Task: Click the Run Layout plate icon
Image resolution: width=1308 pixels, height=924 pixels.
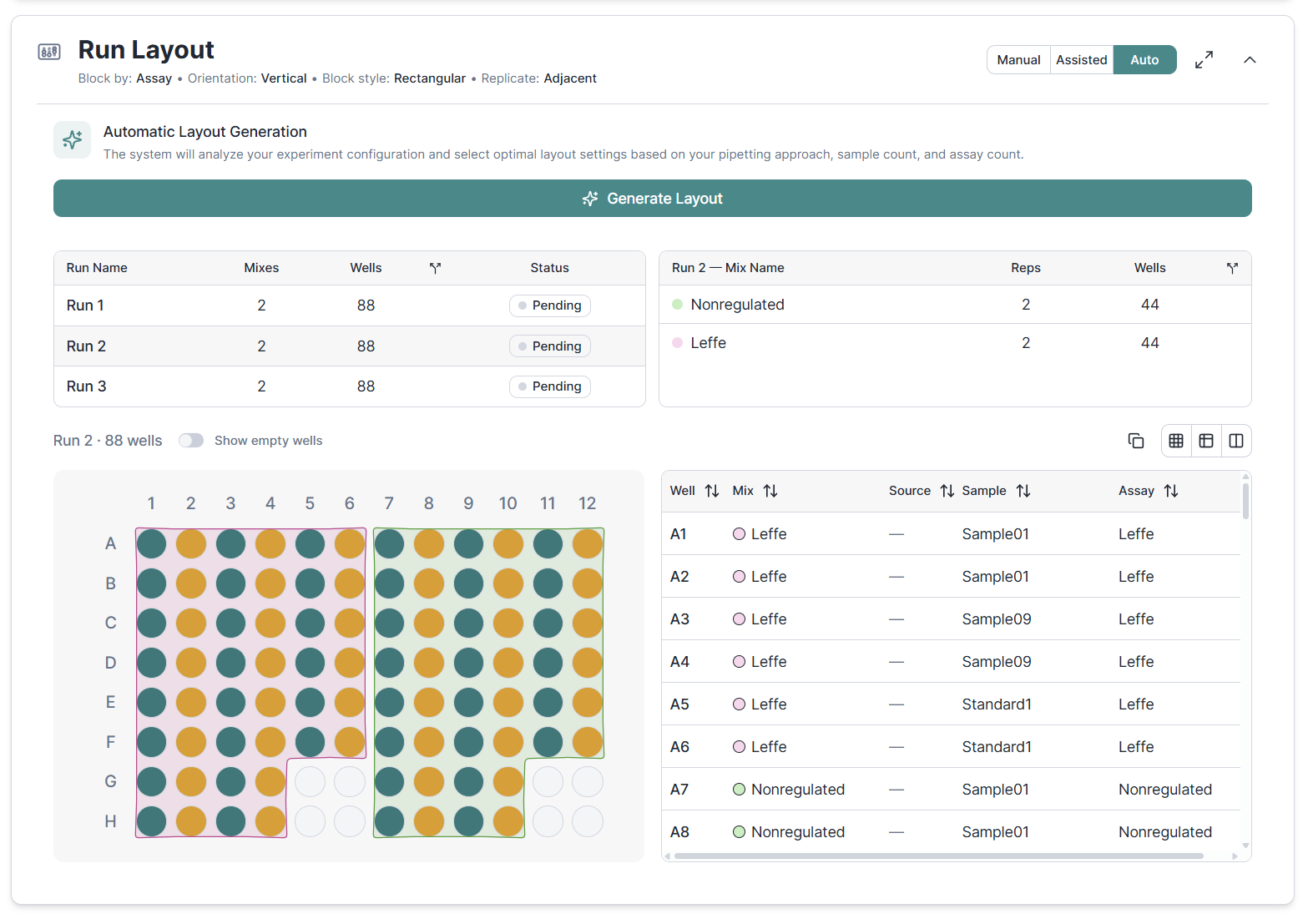Action: [x=49, y=50]
